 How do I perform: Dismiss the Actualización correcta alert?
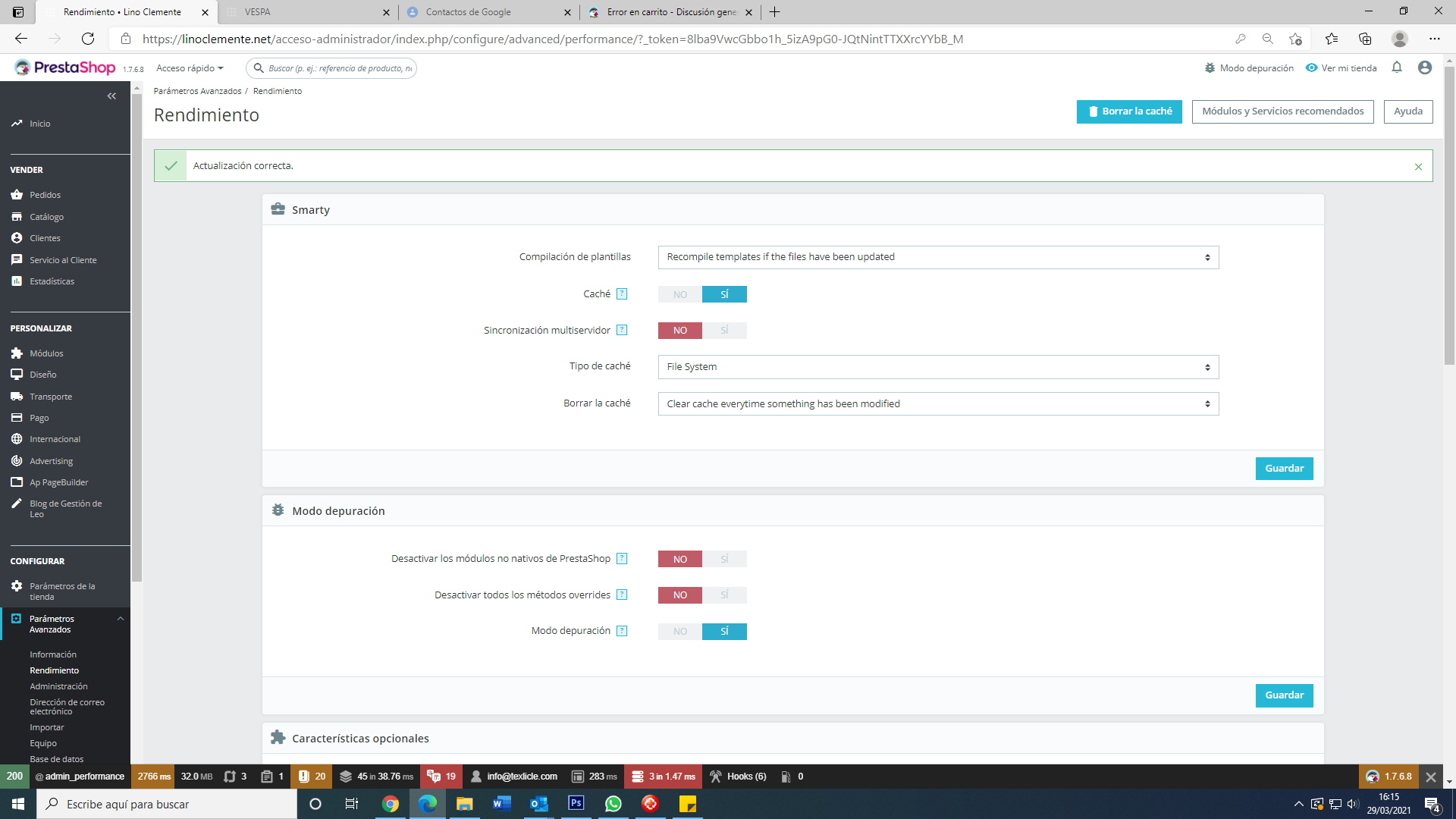click(1418, 167)
